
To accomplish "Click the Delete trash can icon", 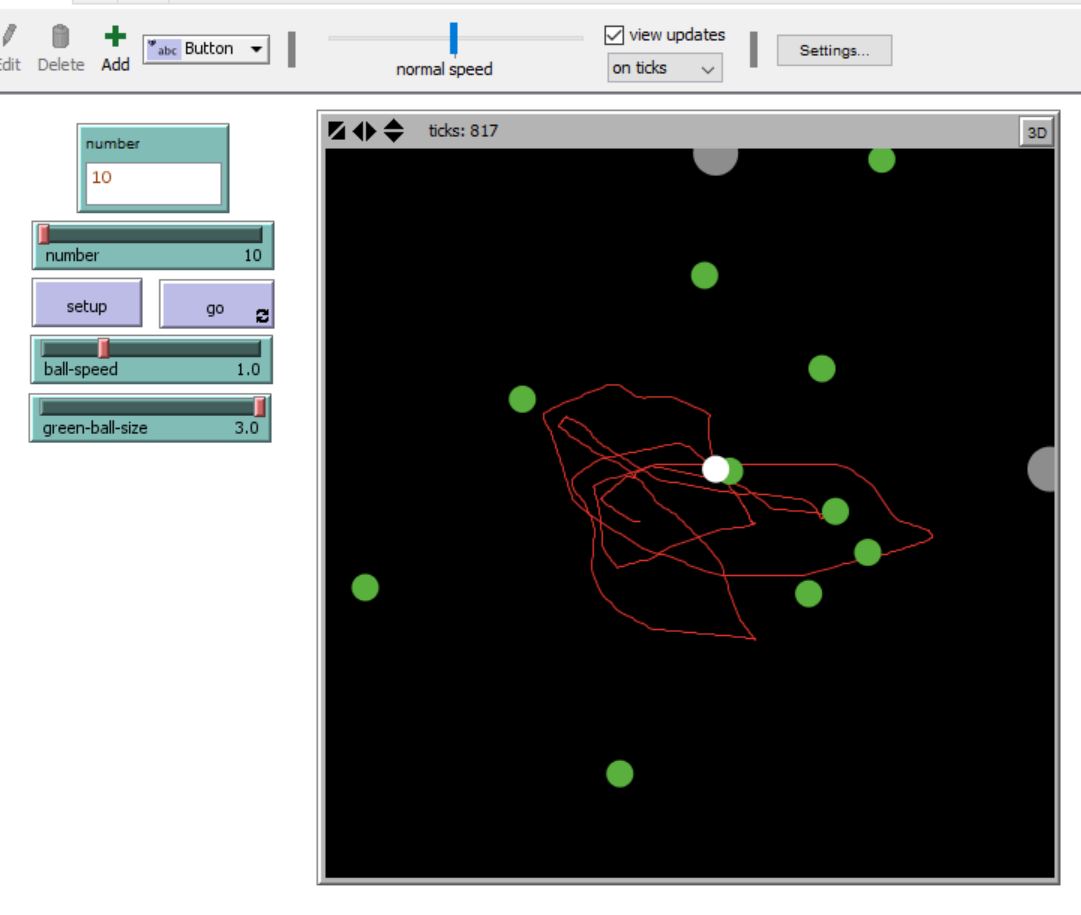I will (61, 37).
